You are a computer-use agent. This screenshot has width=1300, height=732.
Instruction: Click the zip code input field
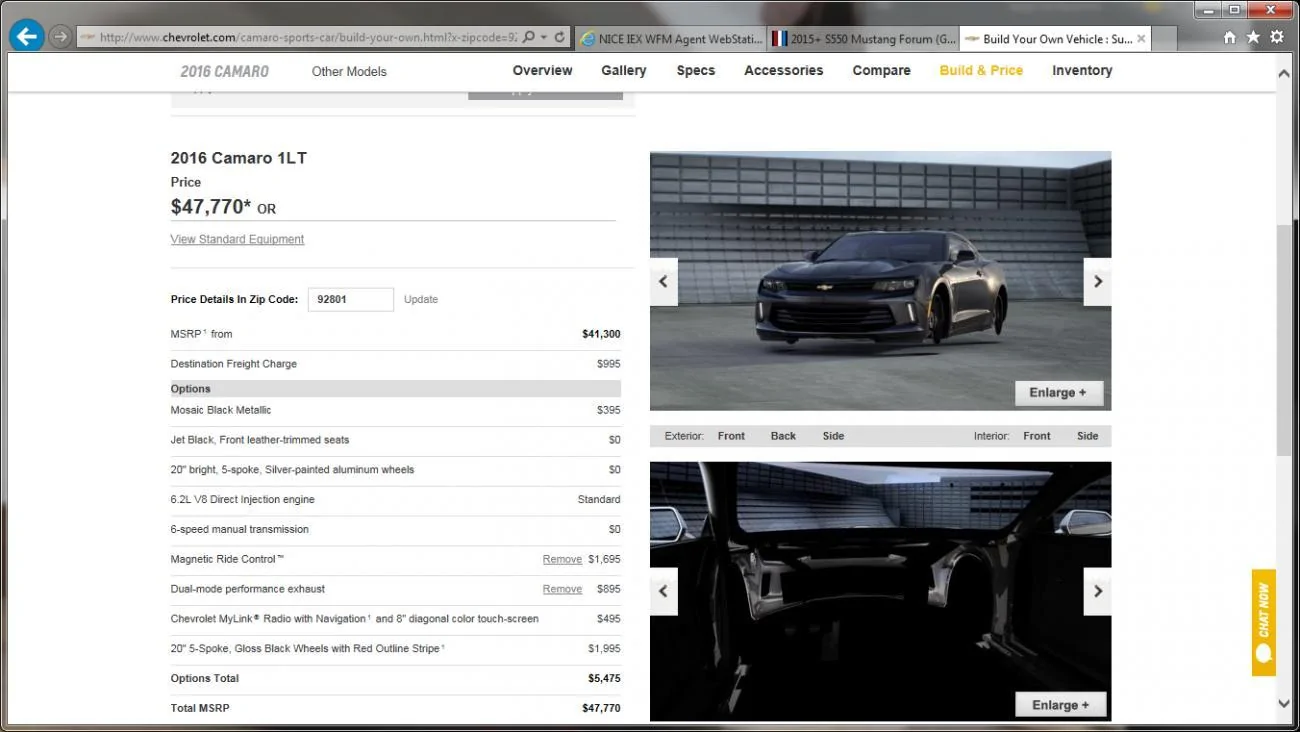click(350, 299)
